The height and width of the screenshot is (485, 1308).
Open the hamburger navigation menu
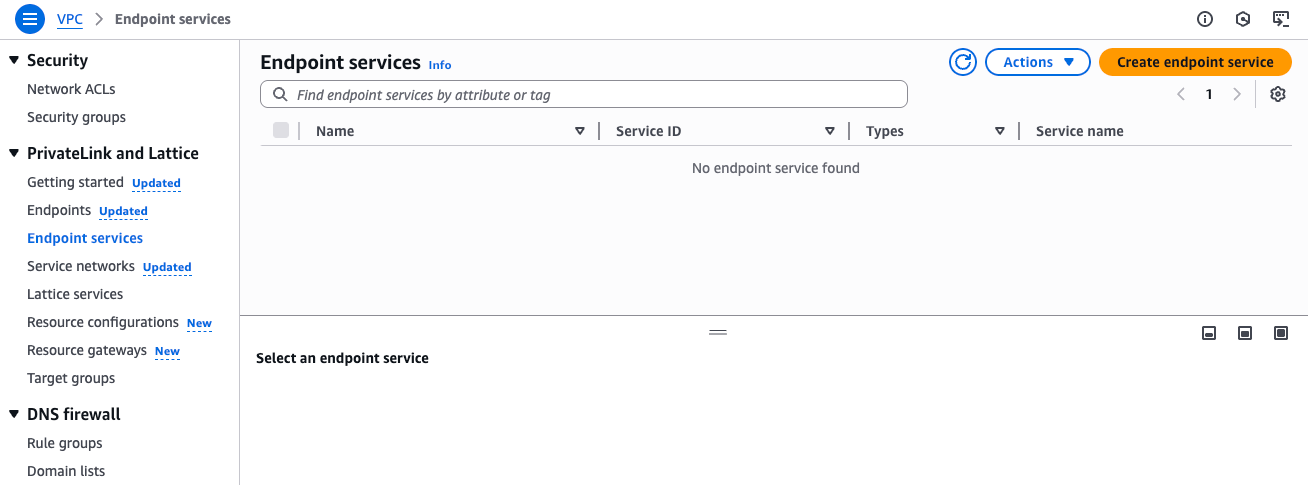pyautogui.click(x=30, y=19)
